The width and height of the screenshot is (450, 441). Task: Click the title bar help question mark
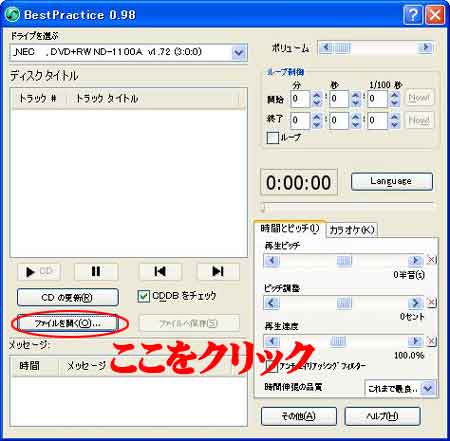(413, 15)
